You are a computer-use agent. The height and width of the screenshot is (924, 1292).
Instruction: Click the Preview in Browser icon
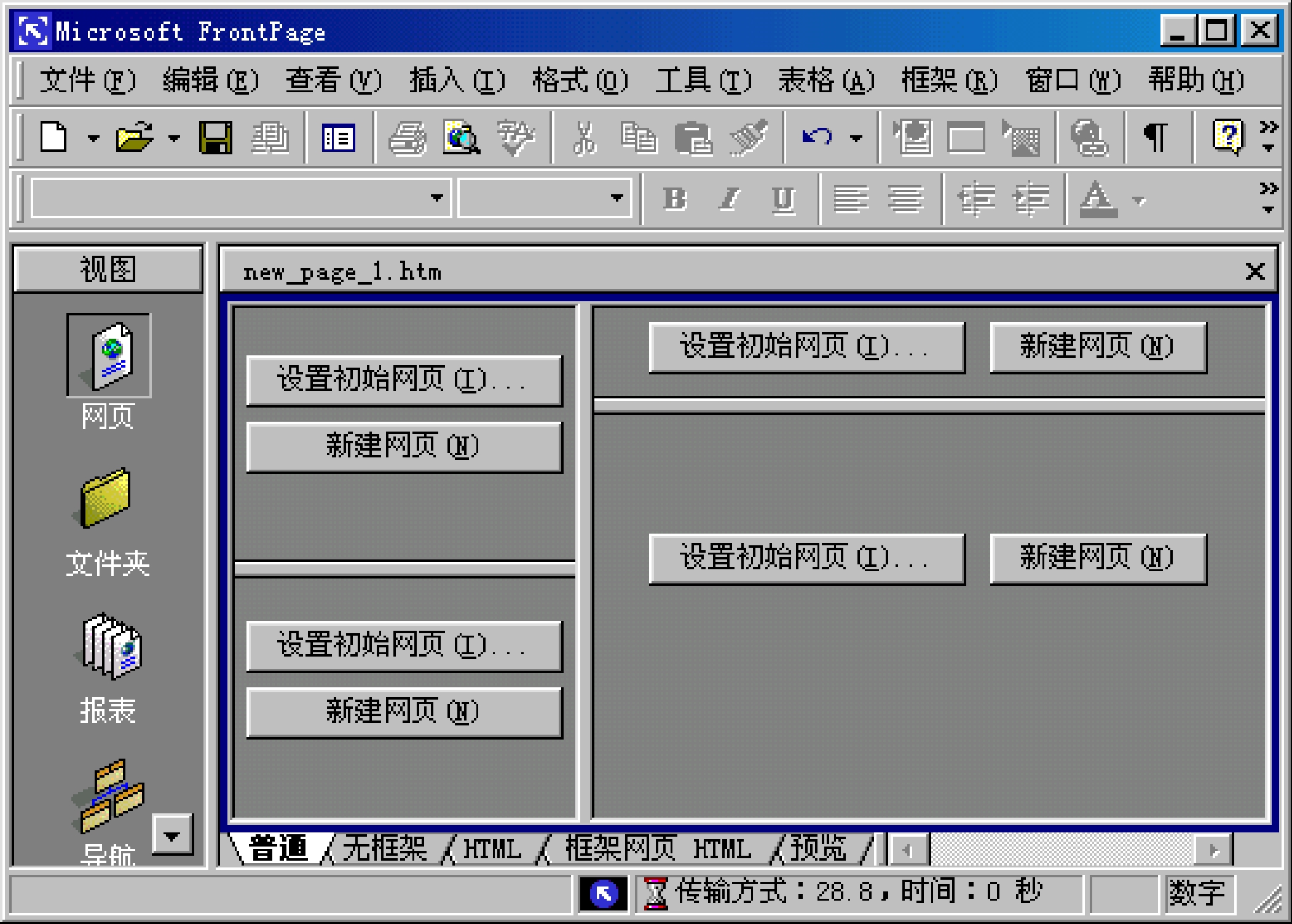pyautogui.click(x=461, y=136)
